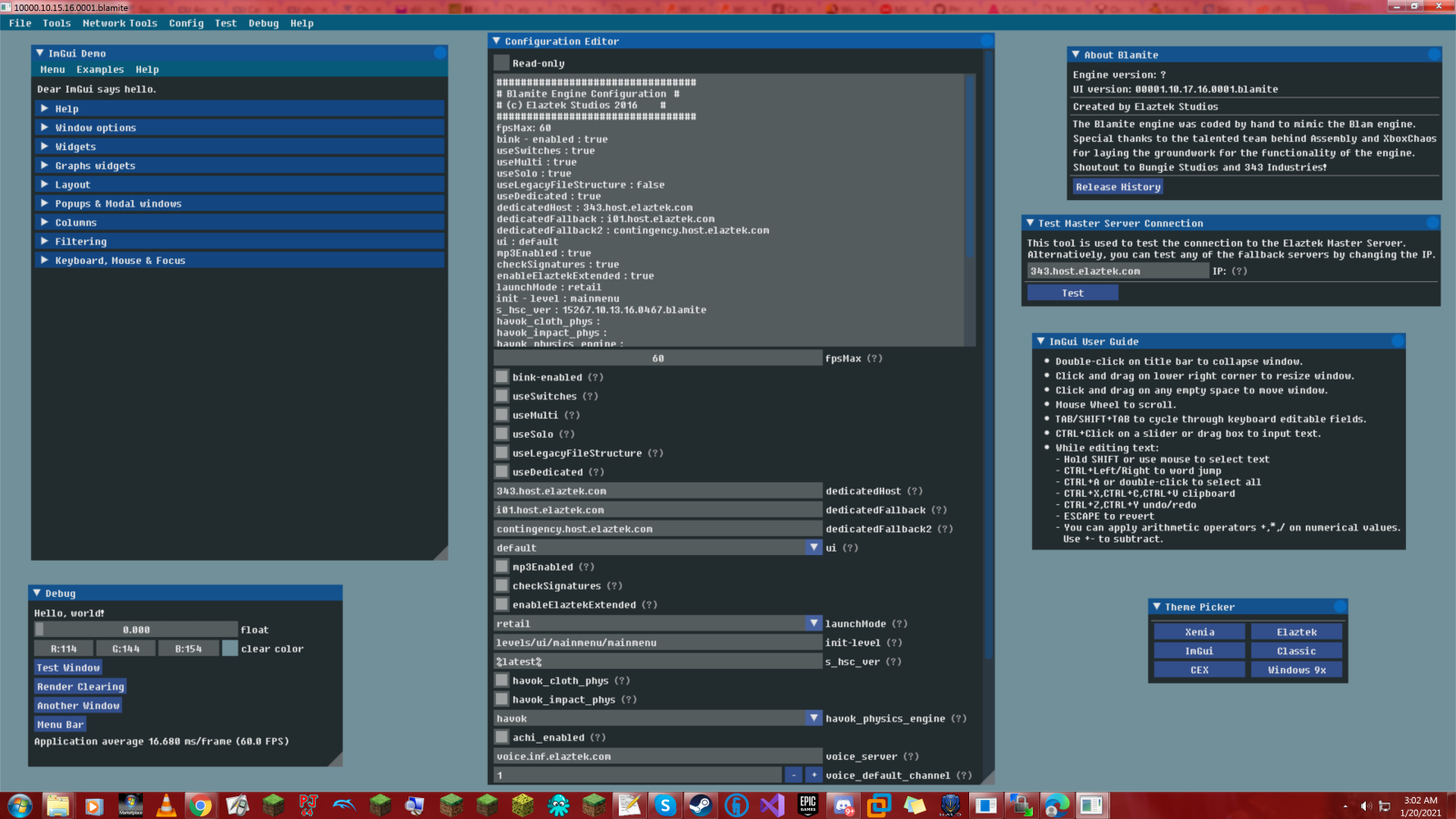Open Steam from the taskbar
The image size is (1456, 819).
pyautogui.click(x=700, y=805)
